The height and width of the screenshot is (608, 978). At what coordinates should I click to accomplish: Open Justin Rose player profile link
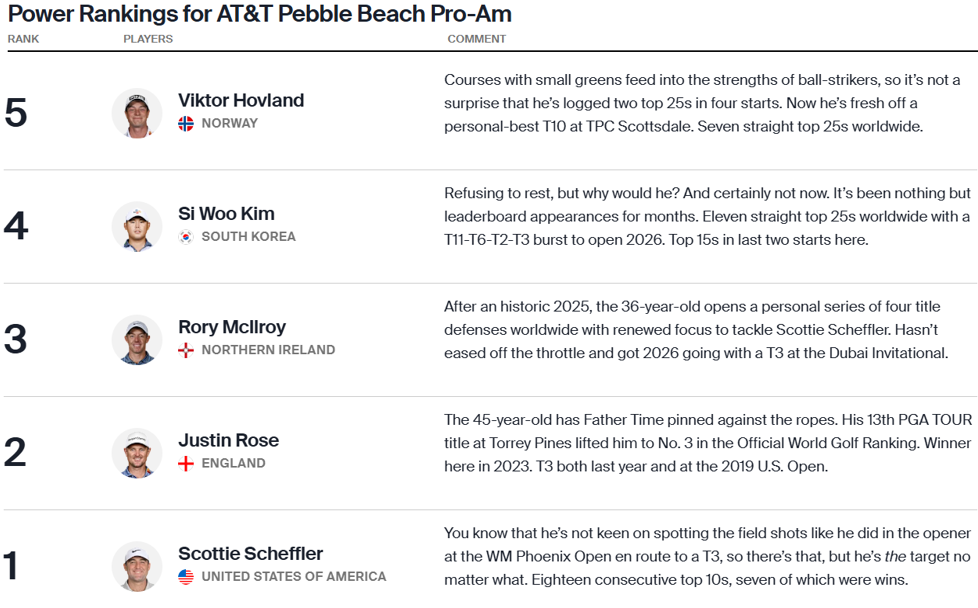click(x=228, y=440)
